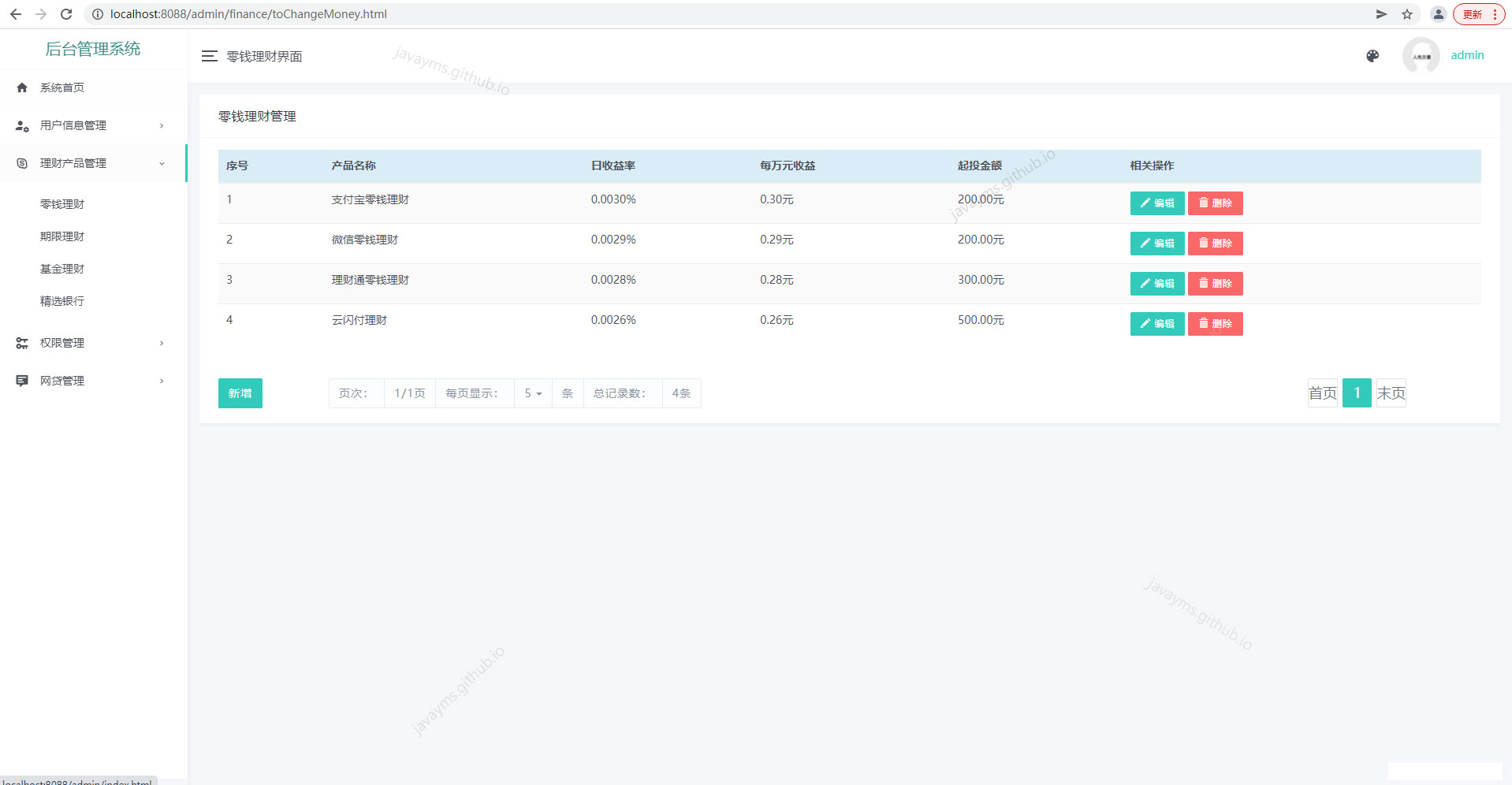The height and width of the screenshot is (785, 1512).
Task: Open the theme palette icon
Action: pyautogui.click(x=1372, y=56)
